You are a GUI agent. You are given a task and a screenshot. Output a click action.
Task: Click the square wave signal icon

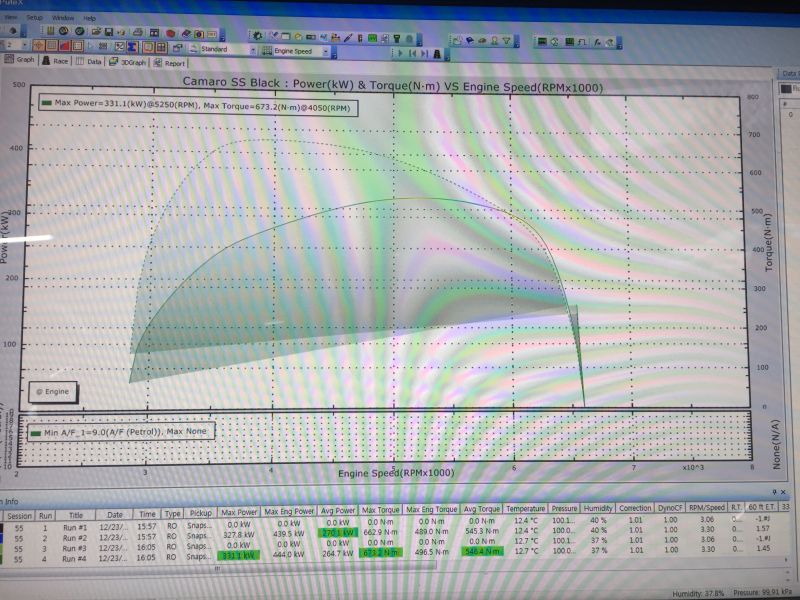(x=582, y=42)
